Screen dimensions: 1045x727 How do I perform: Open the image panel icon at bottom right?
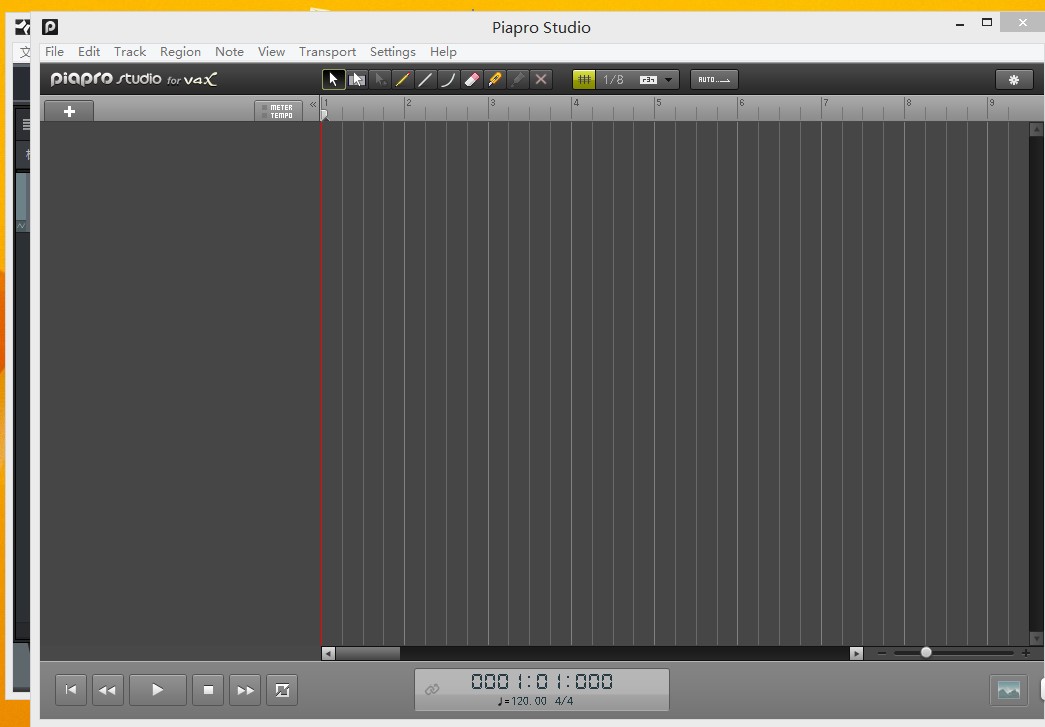(1009, 690)
